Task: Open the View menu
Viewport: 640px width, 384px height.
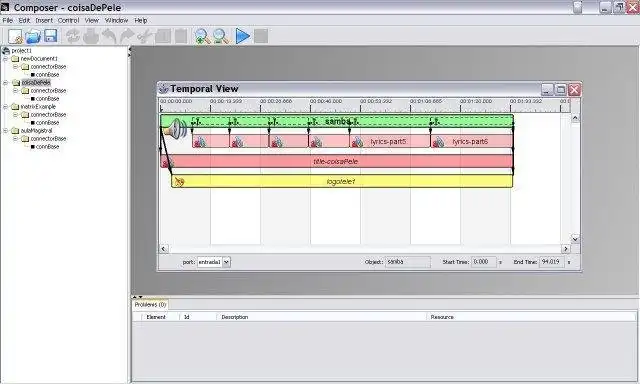Action: (91, 20)
